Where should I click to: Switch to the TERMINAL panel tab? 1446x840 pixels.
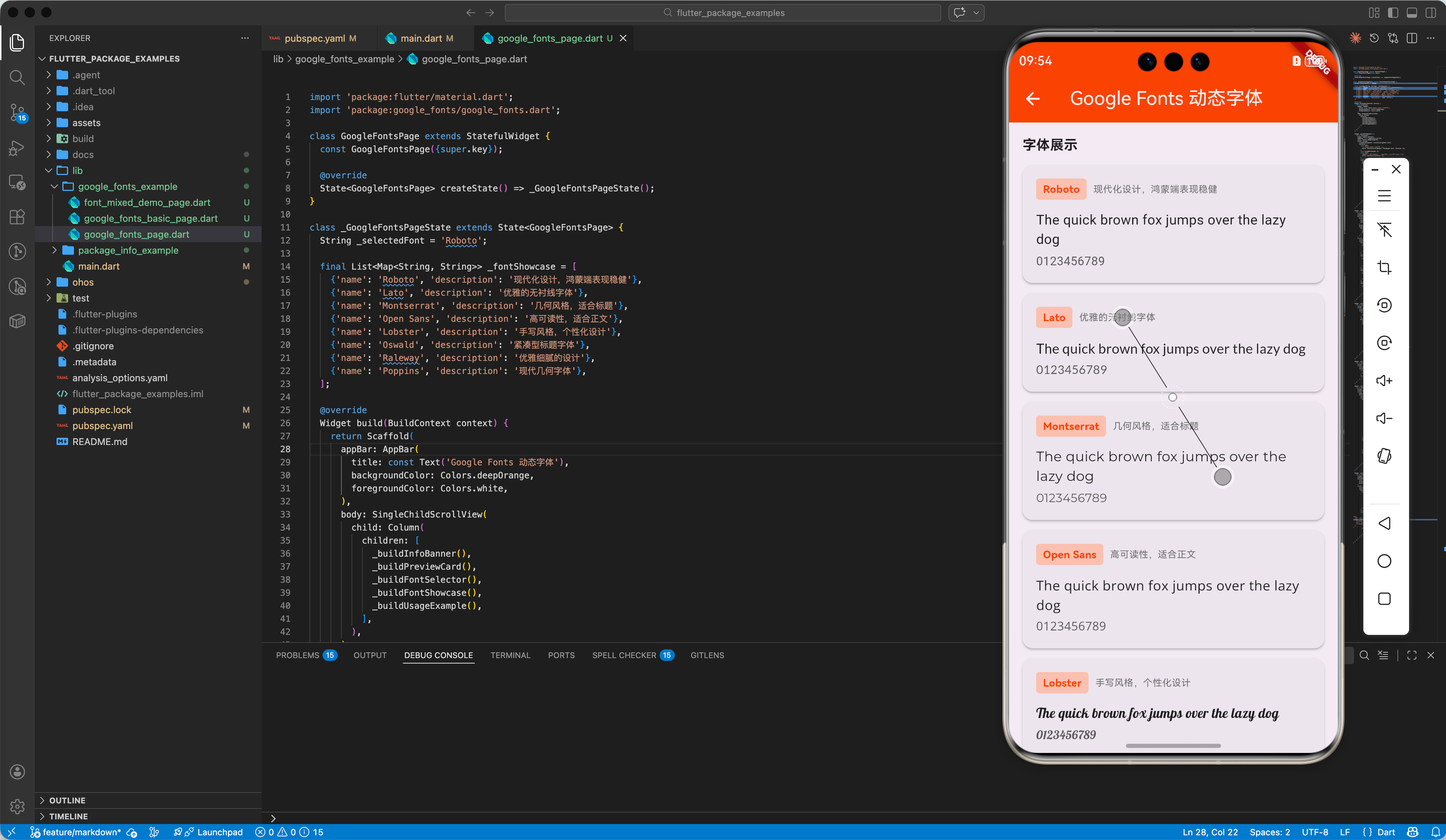510,655
